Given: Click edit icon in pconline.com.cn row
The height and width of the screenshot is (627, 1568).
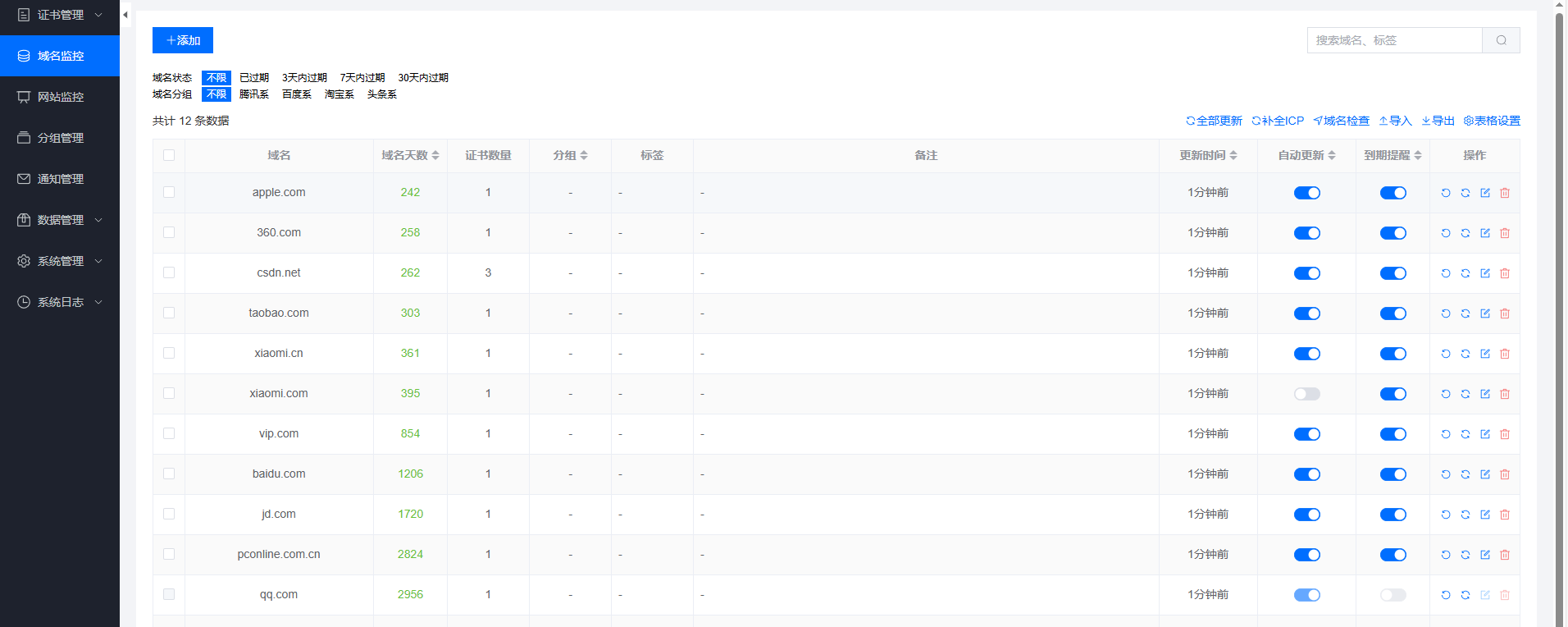Looking at the screenshot, I should point(1485,555).
